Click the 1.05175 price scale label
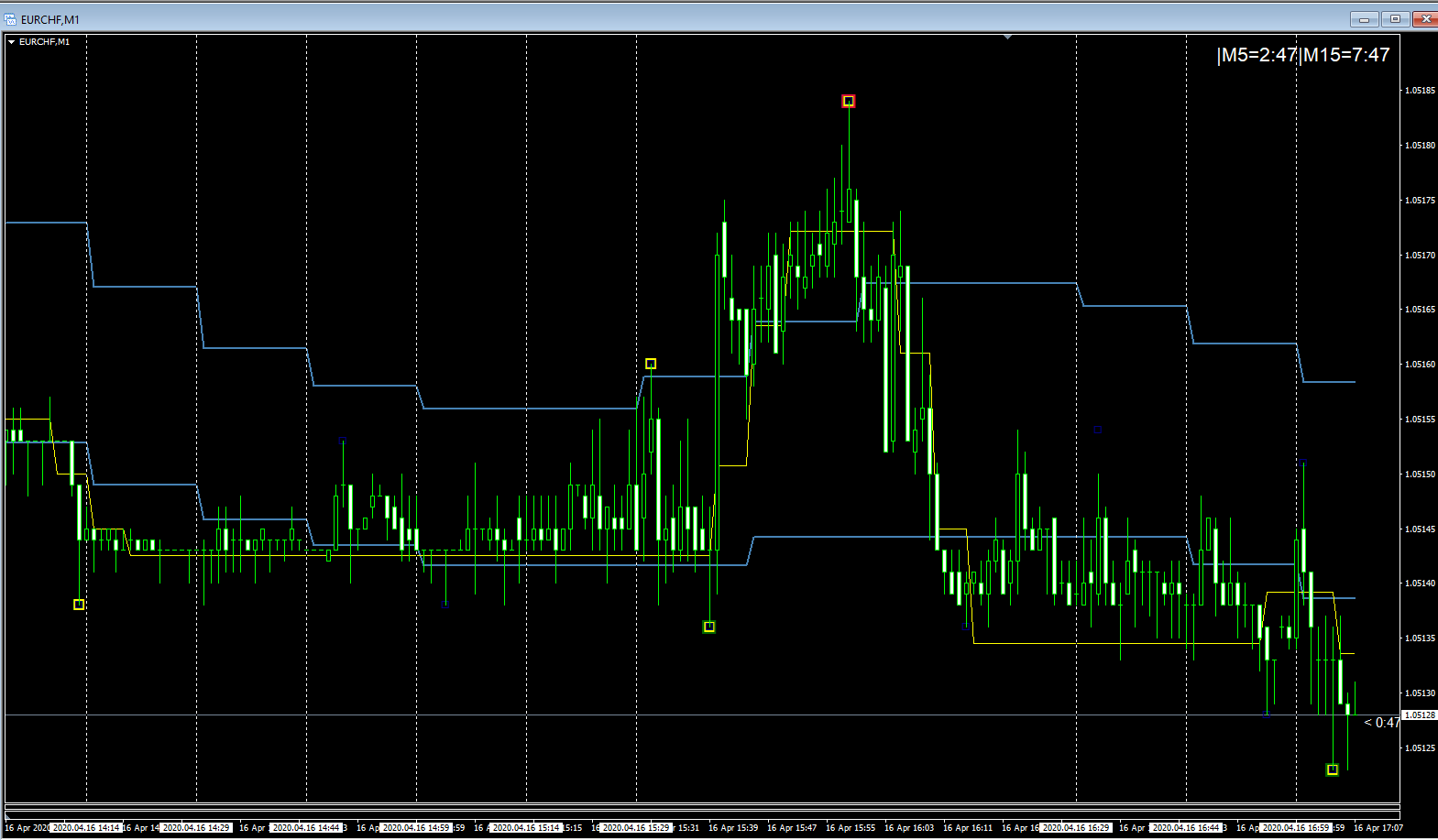1438x840 pixels. [1420, 201]
